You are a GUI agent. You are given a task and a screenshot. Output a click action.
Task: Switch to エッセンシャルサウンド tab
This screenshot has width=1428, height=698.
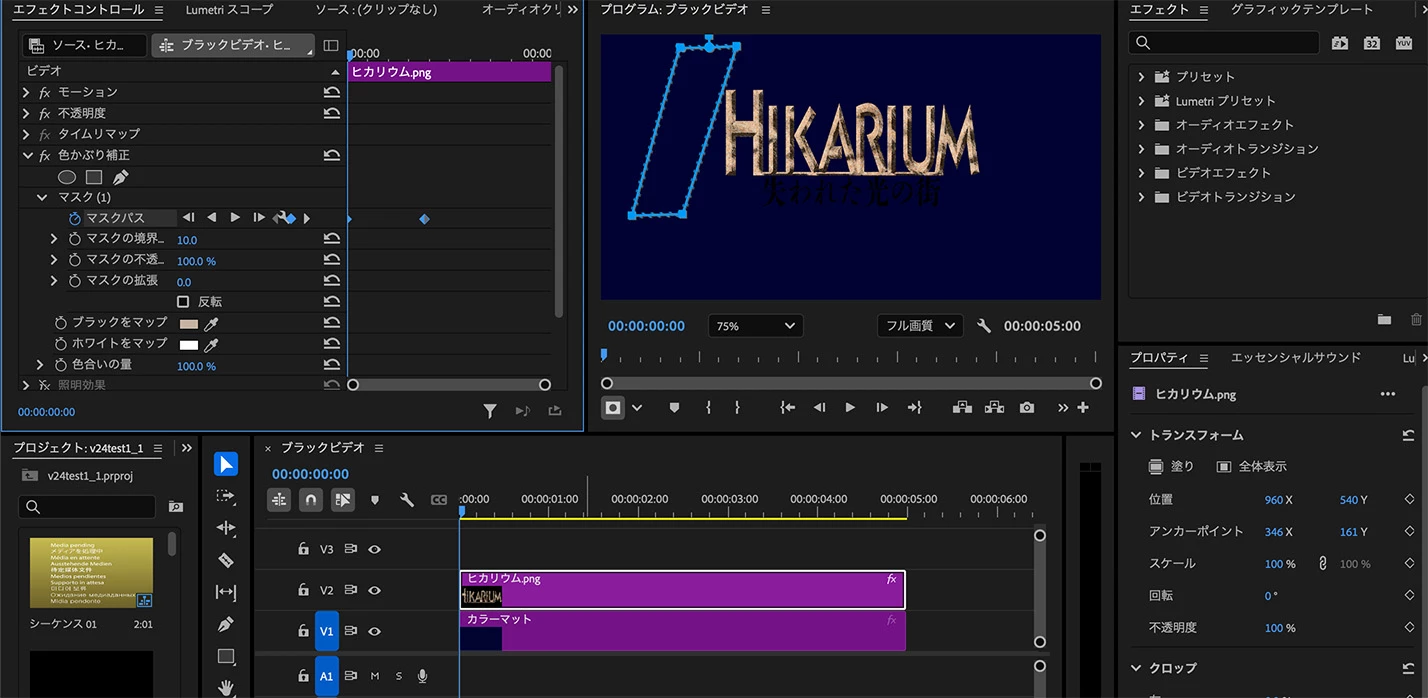(1296, 357)
